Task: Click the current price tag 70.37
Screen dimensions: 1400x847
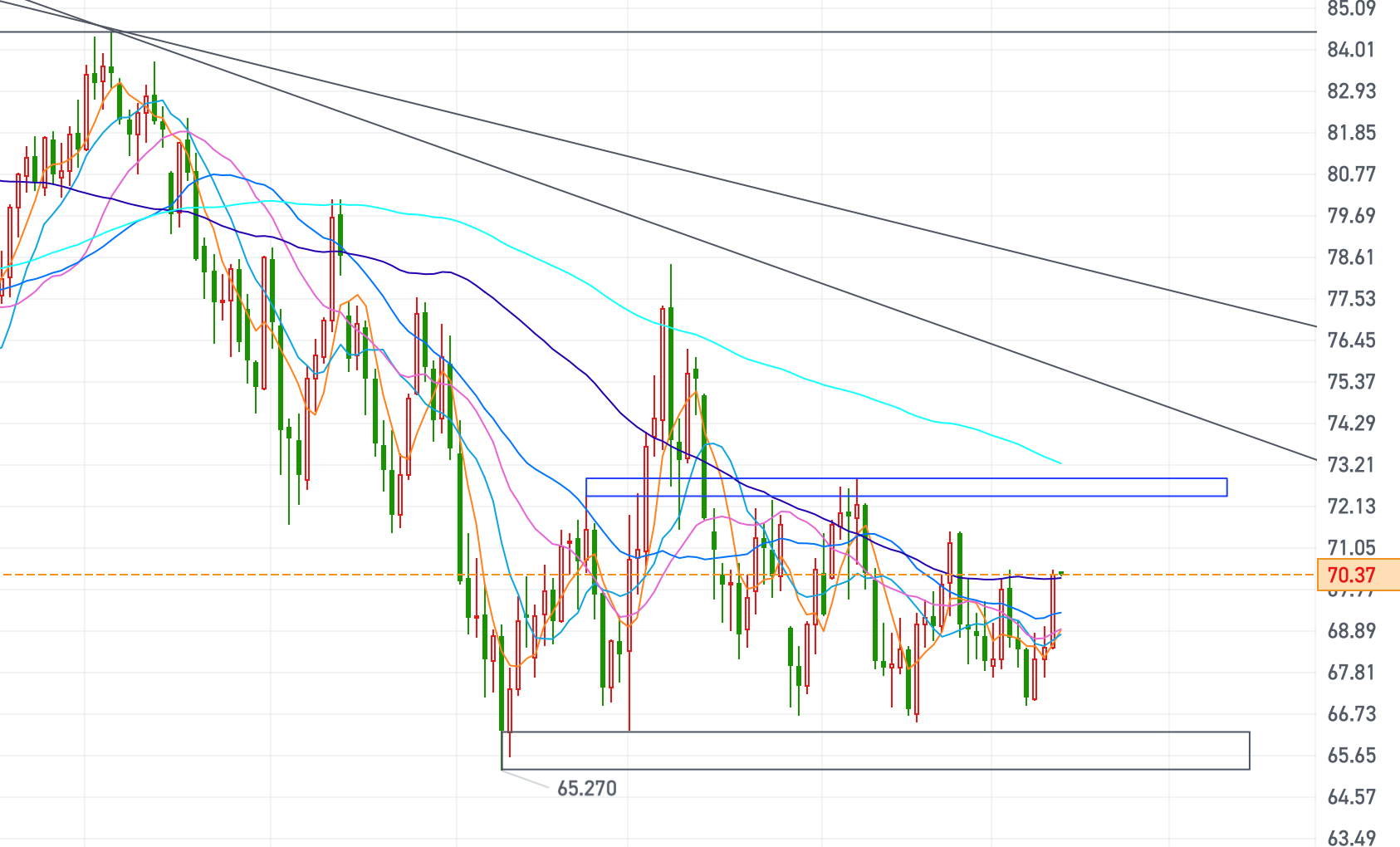Action: [1358, 575]
